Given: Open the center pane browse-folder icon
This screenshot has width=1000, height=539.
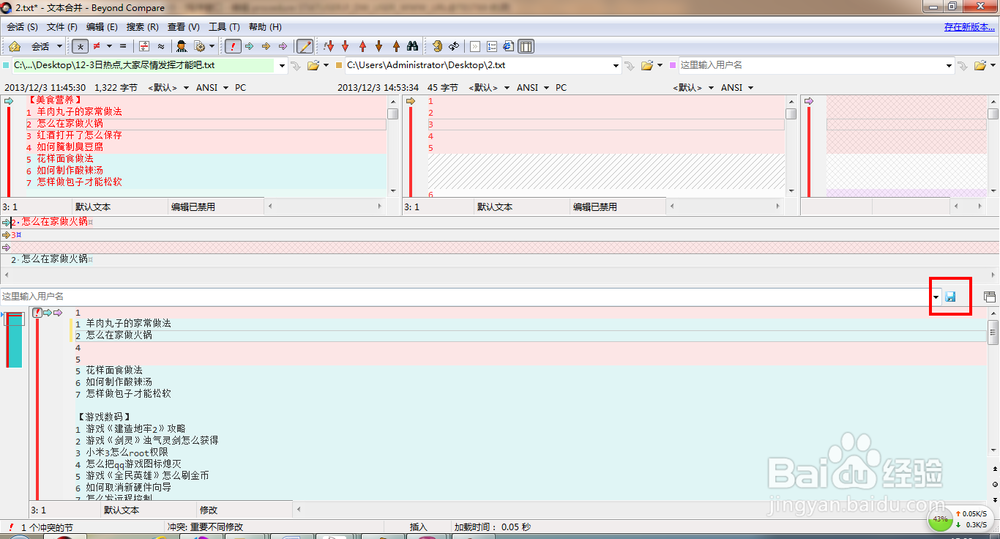Looking at the screenshot, I should pos(647,65).
